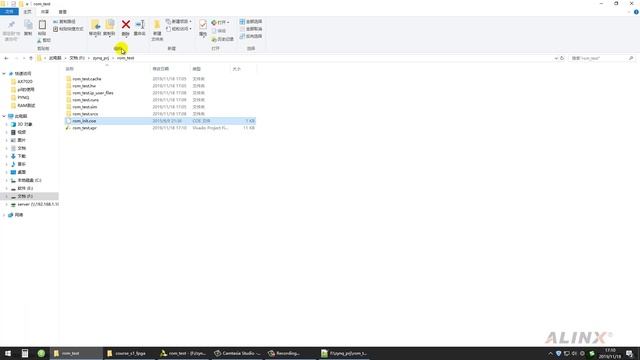Viewport: 640px width, 360px height.
Task: Expand the Local Disk (C:) node
Action: click(x=7, y=180)
